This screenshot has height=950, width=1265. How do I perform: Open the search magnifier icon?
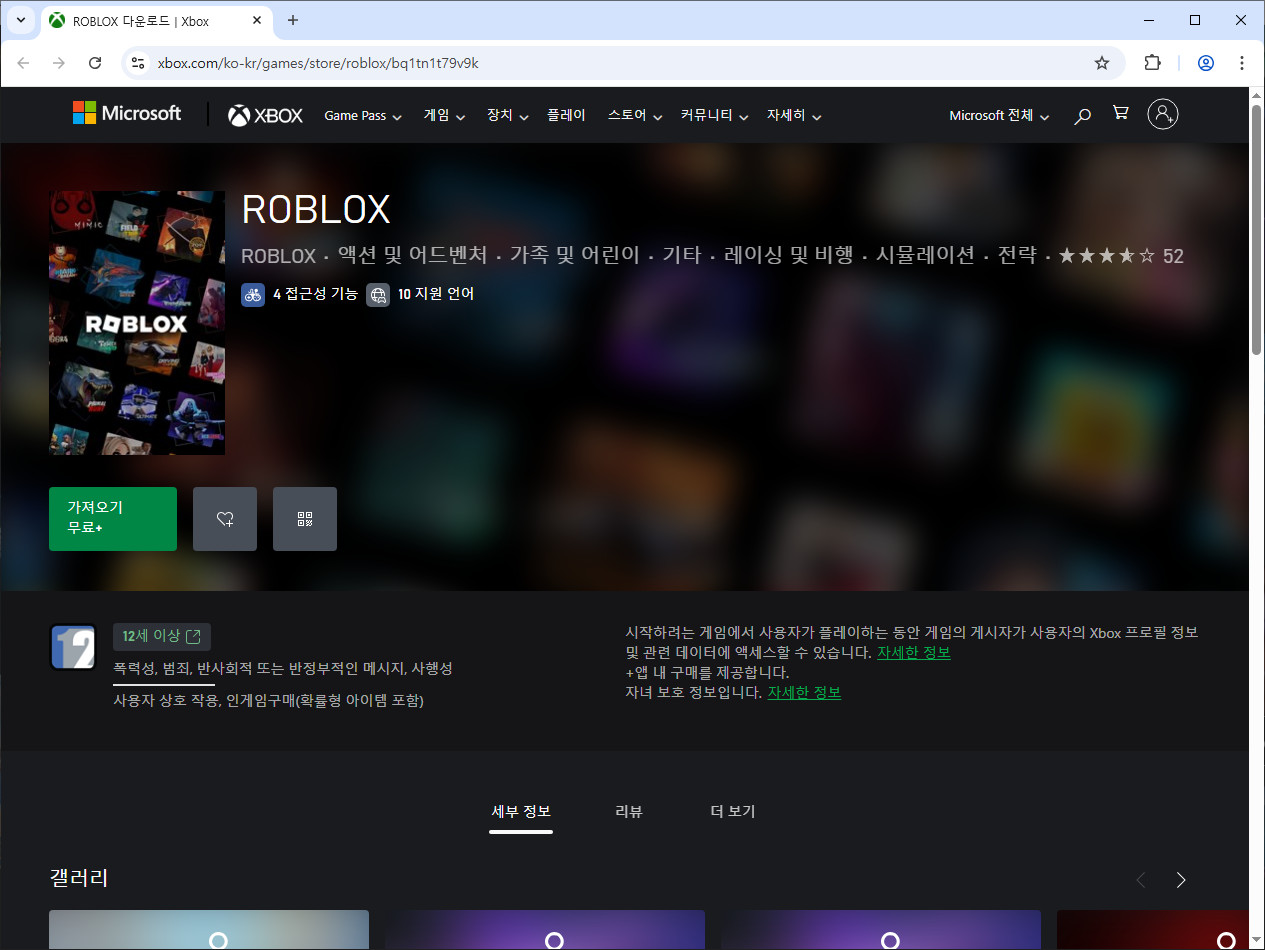(x=1082, y=116)
